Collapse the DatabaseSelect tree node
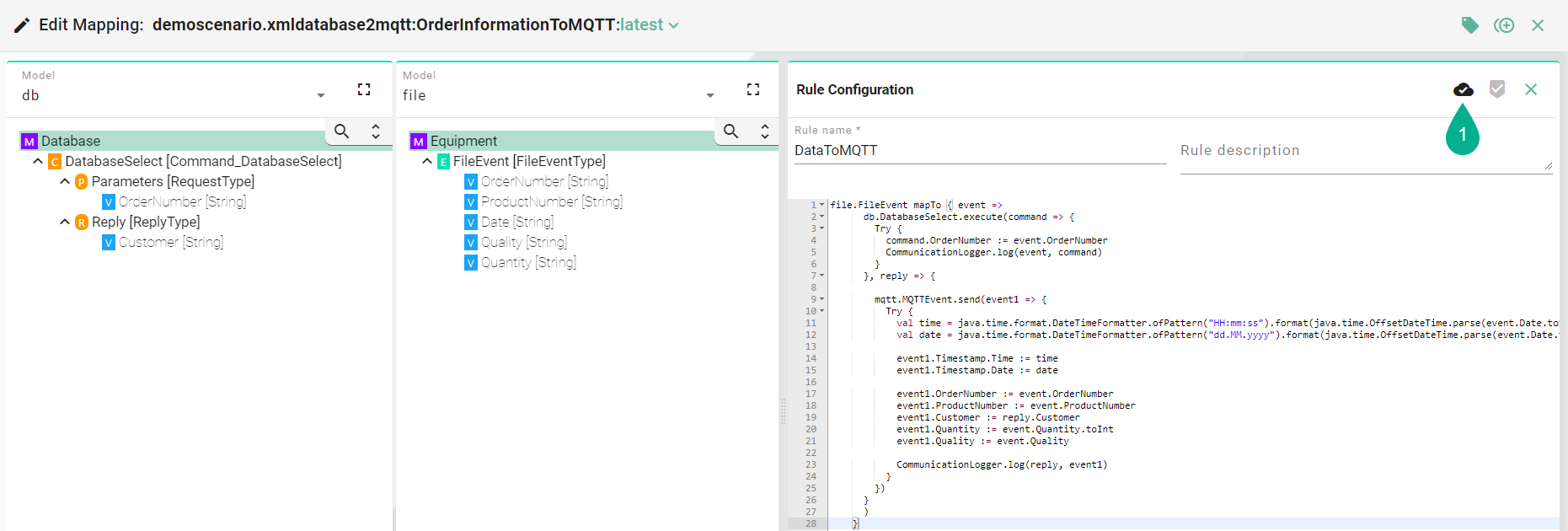Image resolution: width=1568 pixels, height=531 pixels. pyautogui.click(x=38, y=161)
